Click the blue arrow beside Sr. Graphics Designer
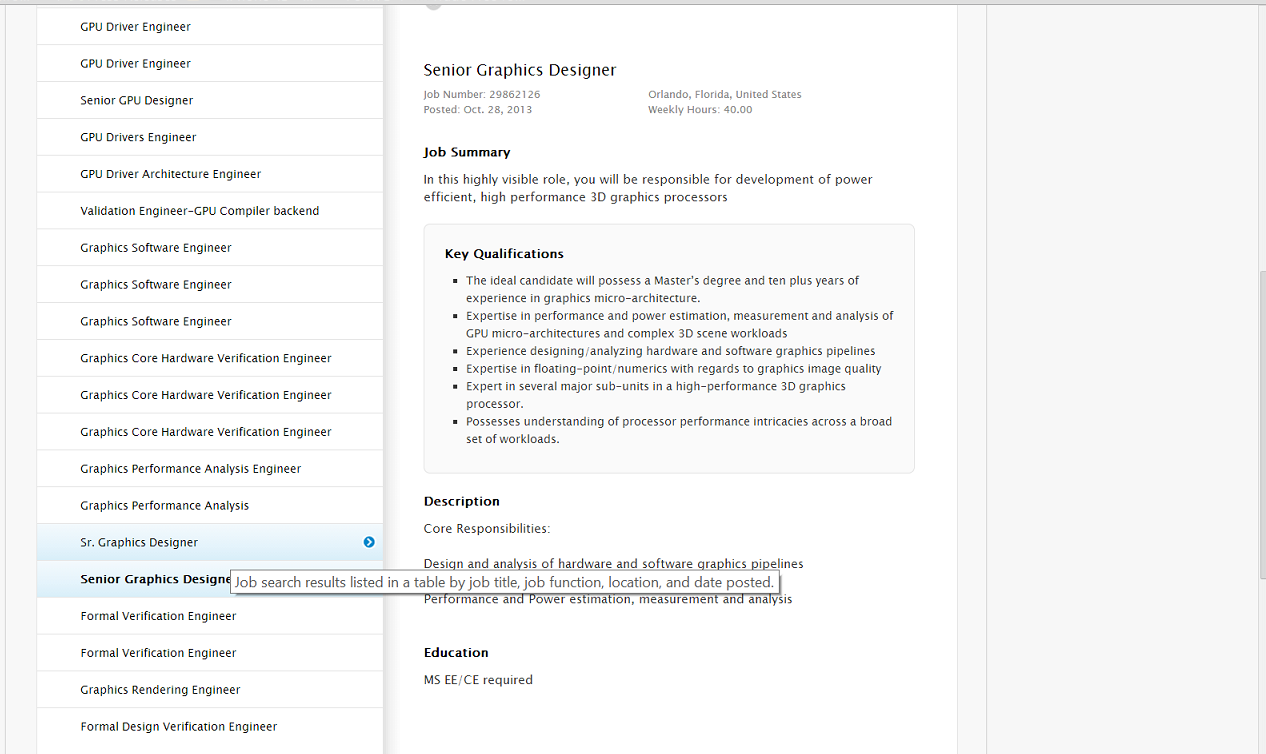The image size is (1266, 754). 369,542
